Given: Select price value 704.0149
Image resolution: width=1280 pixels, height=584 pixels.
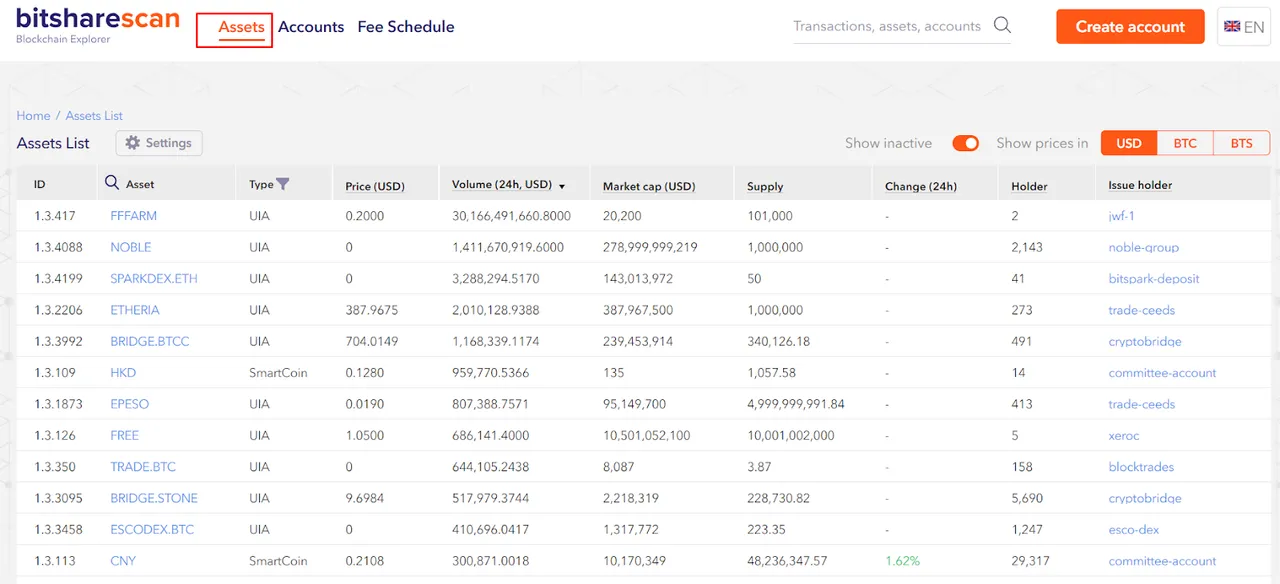Looking at the screenshot, I should 371,341.
